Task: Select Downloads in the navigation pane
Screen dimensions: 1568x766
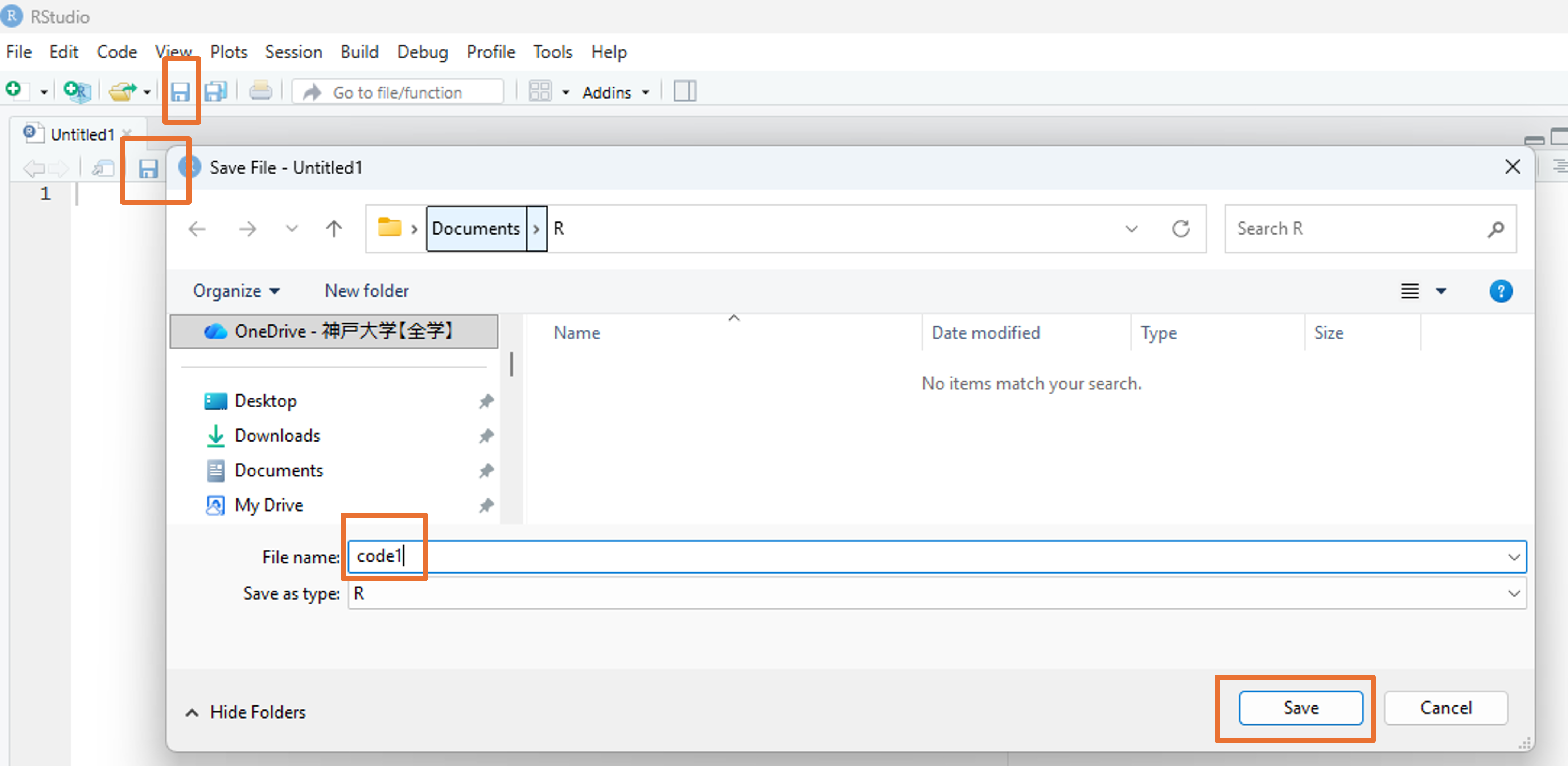Action: pyautogui.click(x=277, y=436)
